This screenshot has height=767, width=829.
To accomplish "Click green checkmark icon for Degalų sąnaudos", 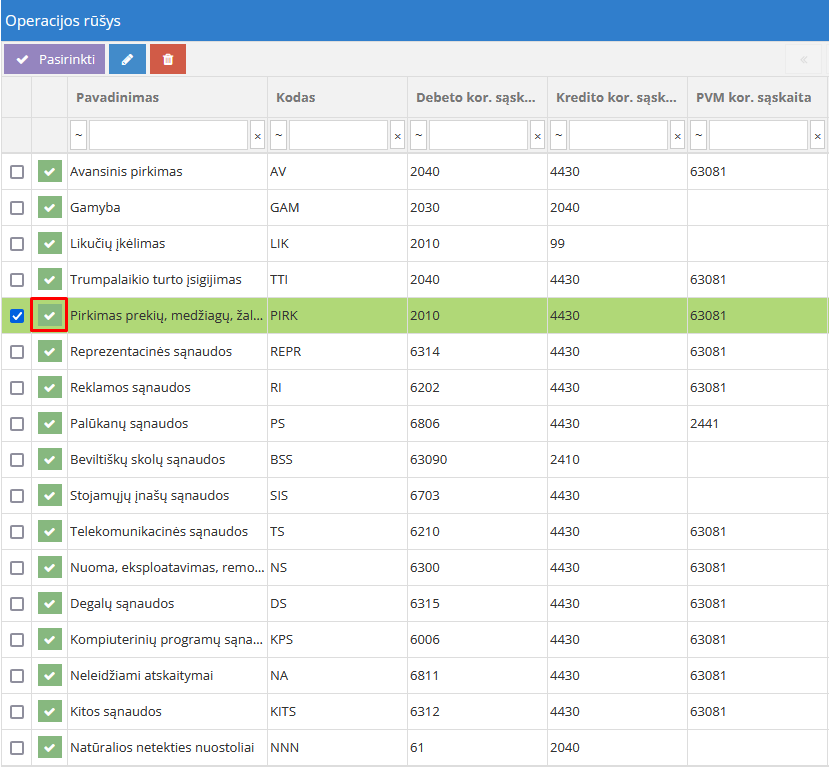I will pyautogui.click(x=49, y=604).
